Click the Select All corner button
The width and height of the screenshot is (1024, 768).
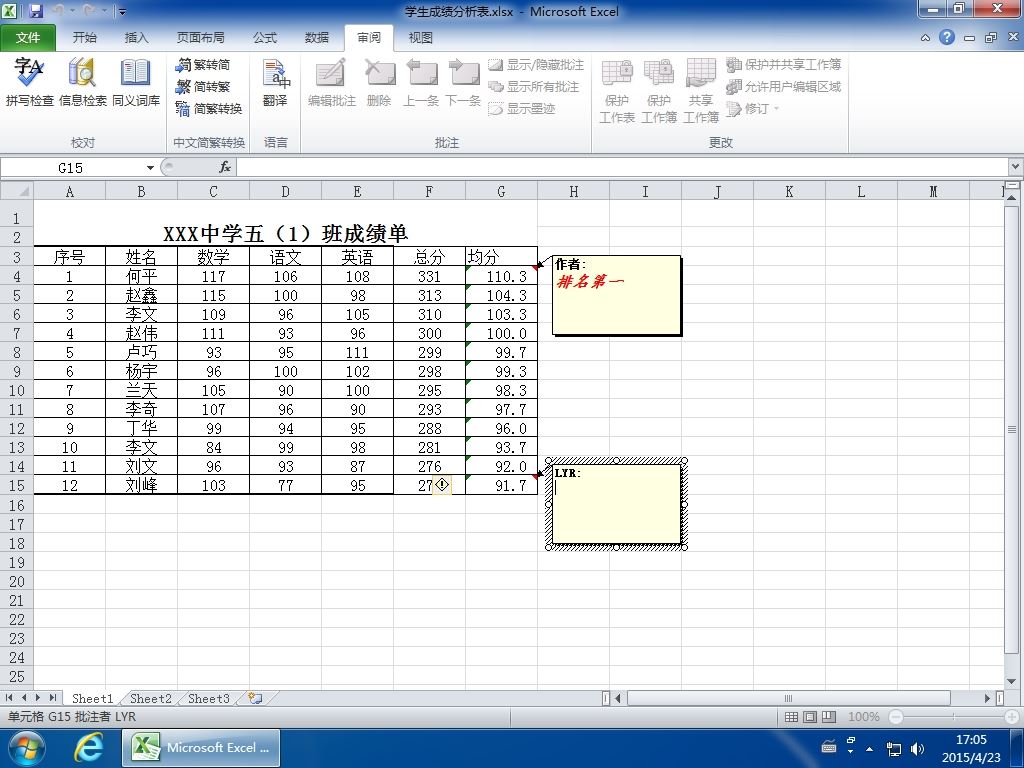[x=17, y=191]
